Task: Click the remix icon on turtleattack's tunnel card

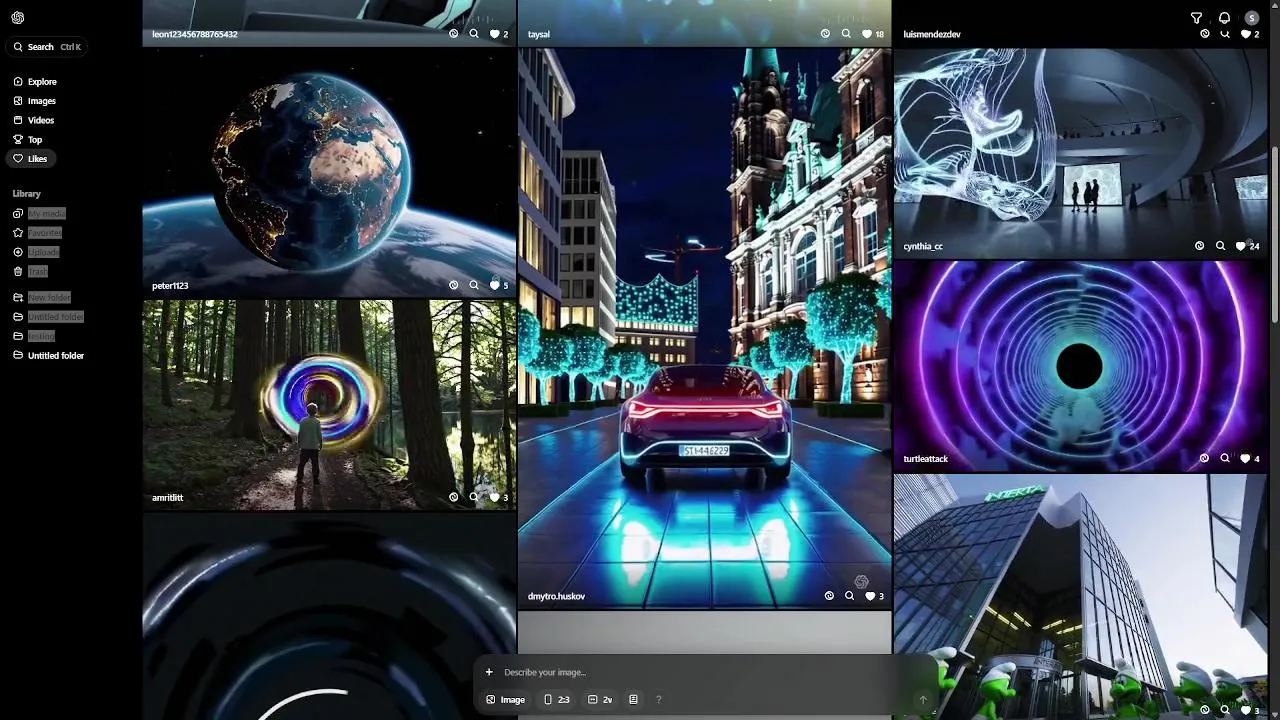Action: coord(1205,458)
